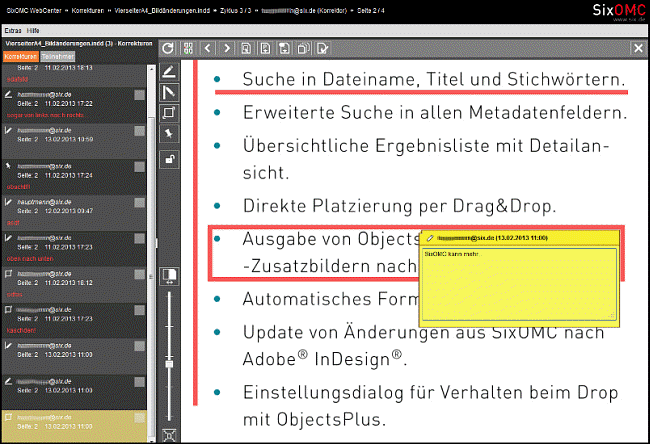Check the box for the 11.02.2013 18:12 correction
Image resolution: width=650 pixels, height=444 pixels.
(140, 274)
